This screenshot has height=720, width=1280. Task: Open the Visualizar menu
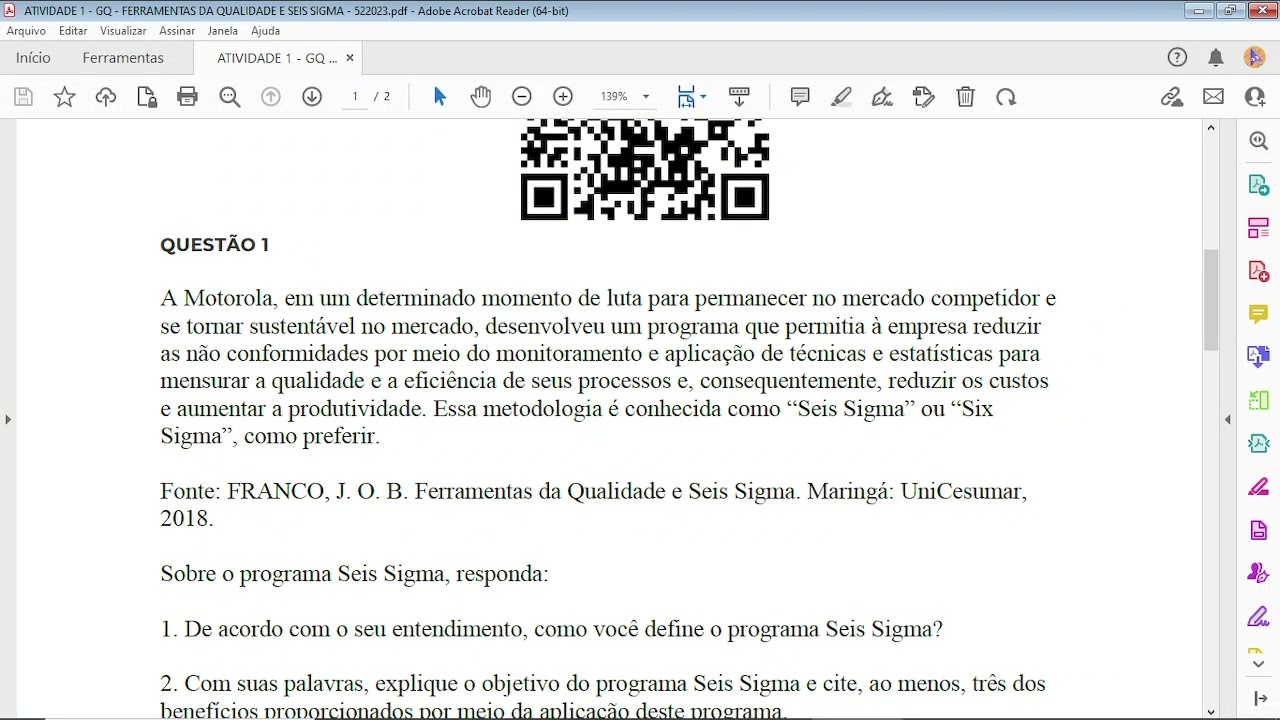(x=123, y=31)
